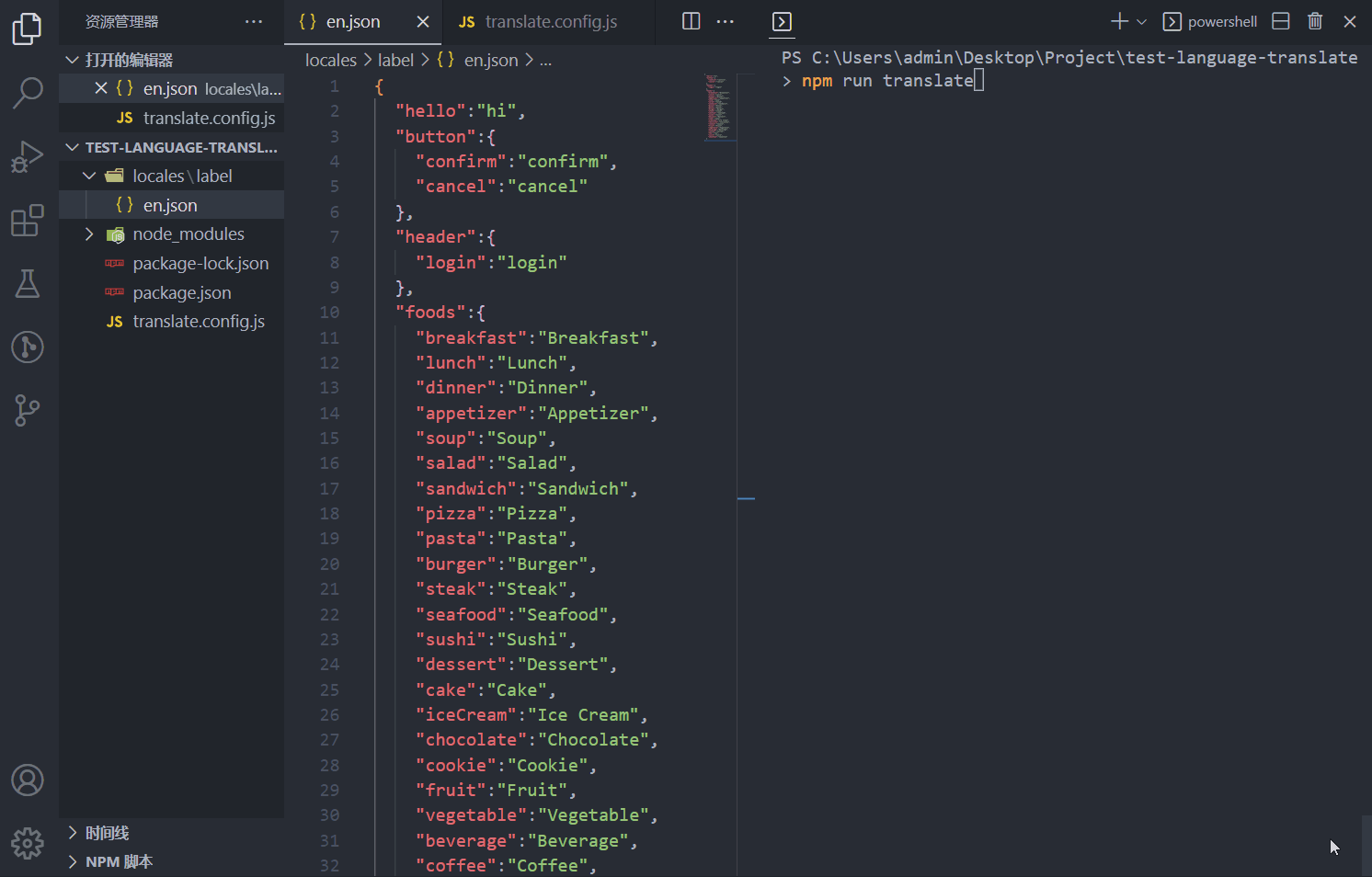The width and height of the screenshot is (1372, 877).
Task: Open translate.config.js in the file tree
Action: [x=171, y=322]
